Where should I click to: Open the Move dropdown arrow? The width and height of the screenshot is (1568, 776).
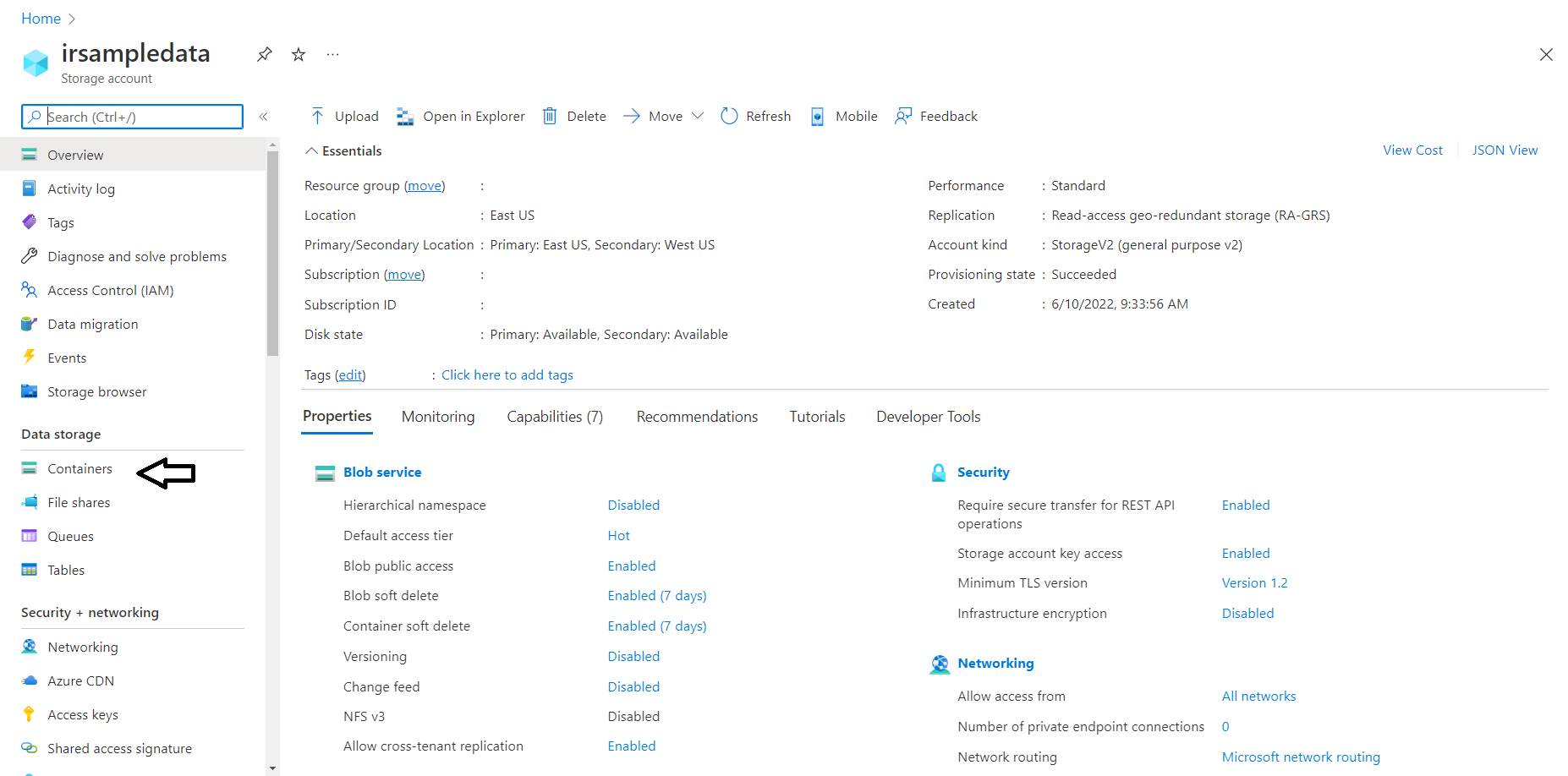click(x=699, y=116)
